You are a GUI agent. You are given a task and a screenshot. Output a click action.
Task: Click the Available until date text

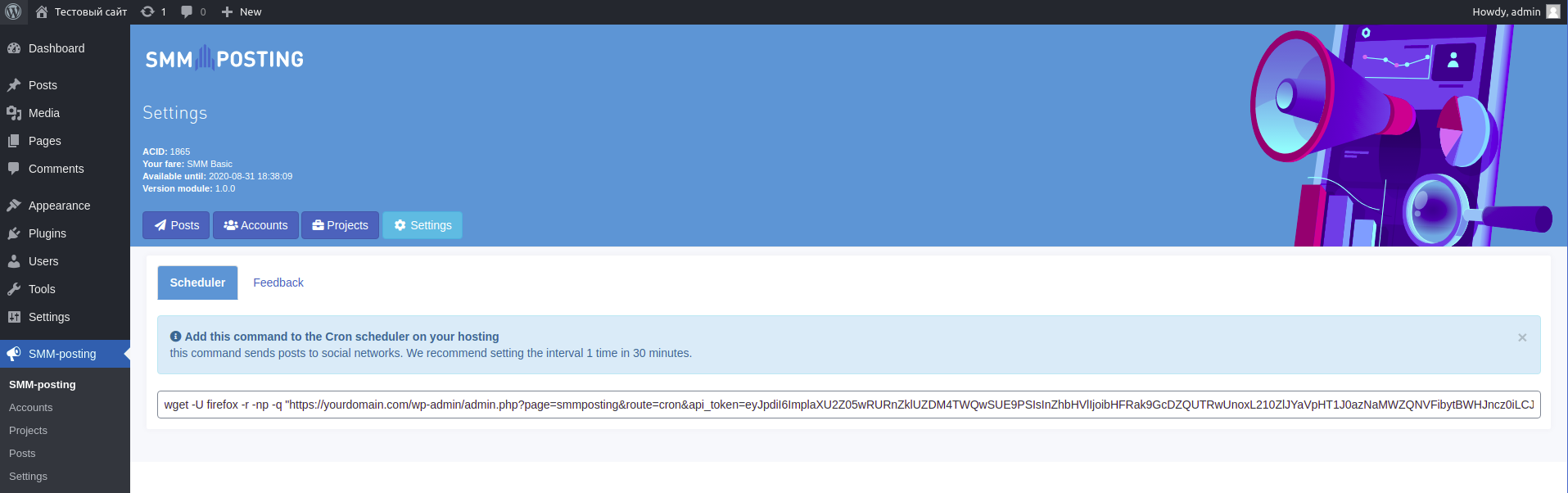217,176
